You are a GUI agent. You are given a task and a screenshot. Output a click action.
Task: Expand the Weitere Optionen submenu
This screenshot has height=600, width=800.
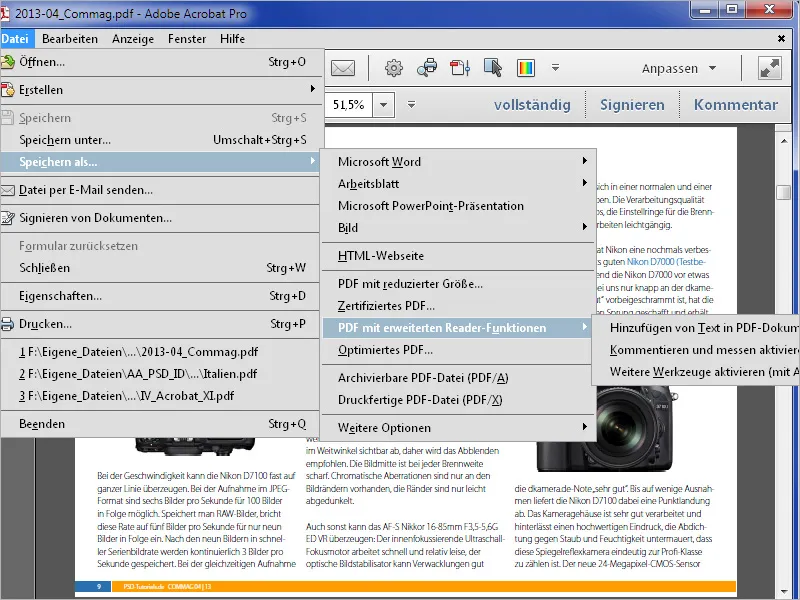(585, 427)
